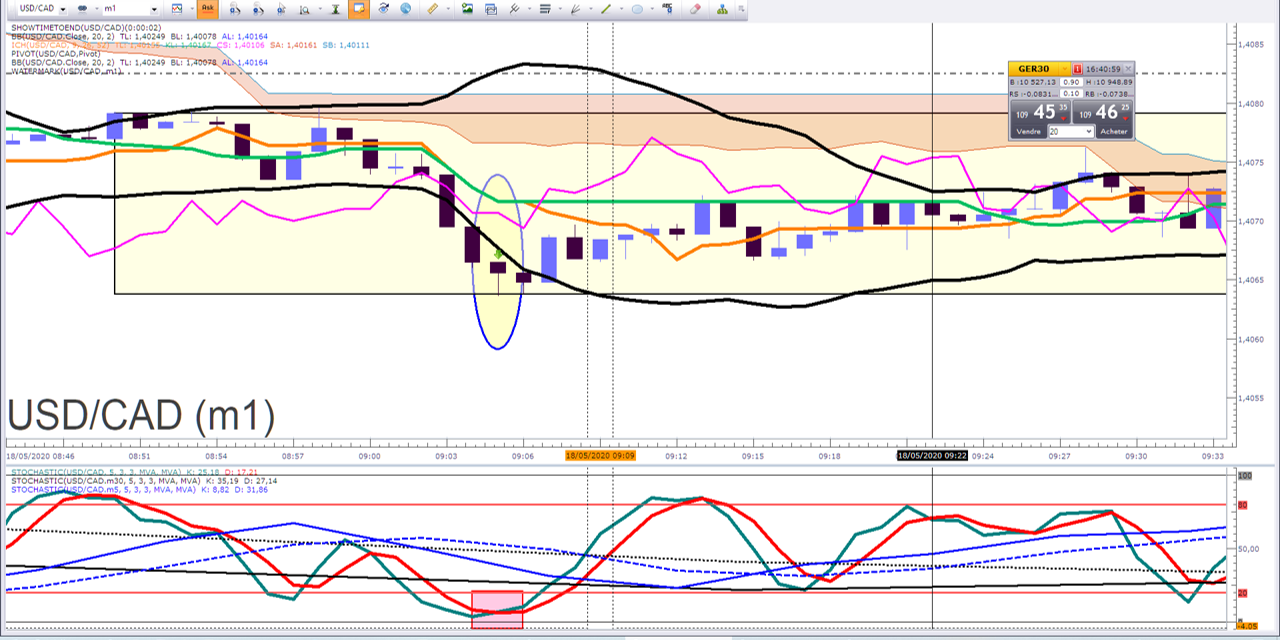1280x640 pixels.
Task: Click the 1,4080 price axis label
Action: click(x=1251, y=103)
